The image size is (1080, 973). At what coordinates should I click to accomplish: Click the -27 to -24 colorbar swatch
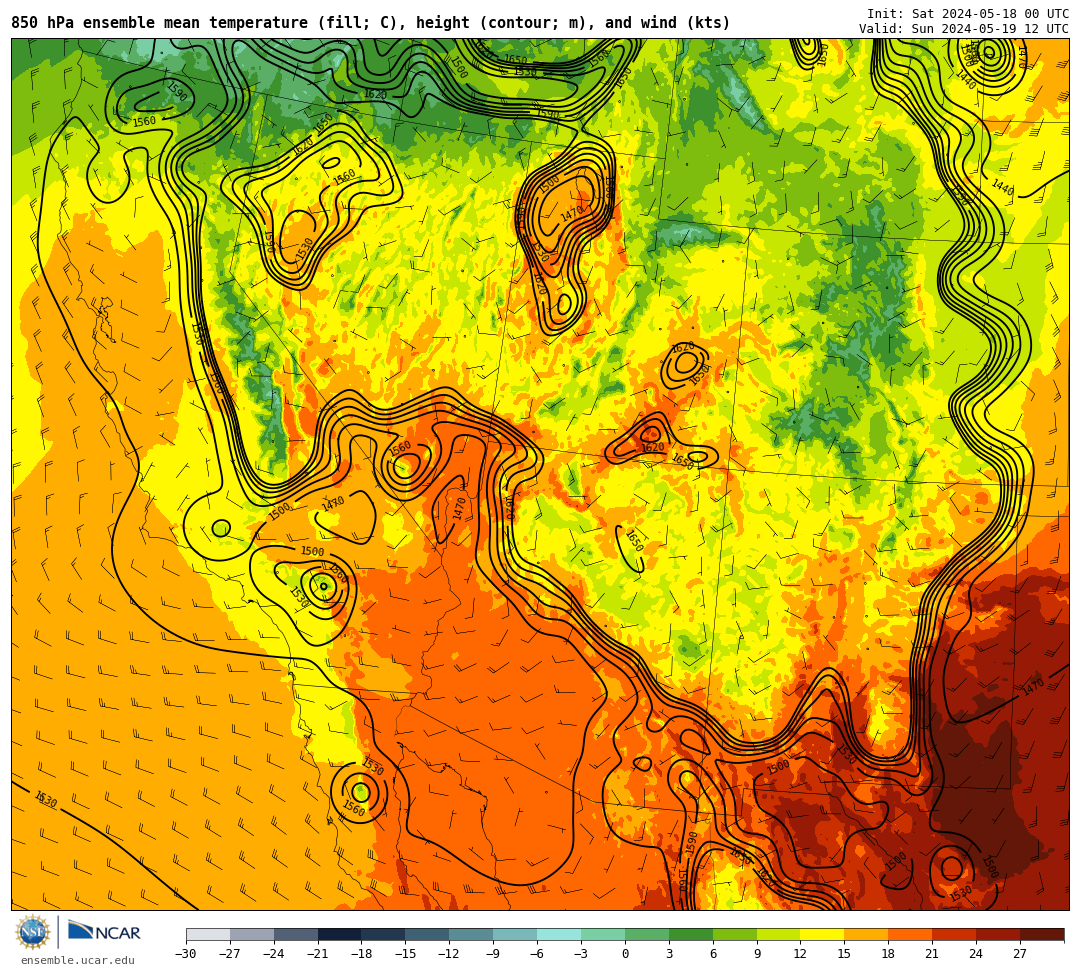coord(252,934)
